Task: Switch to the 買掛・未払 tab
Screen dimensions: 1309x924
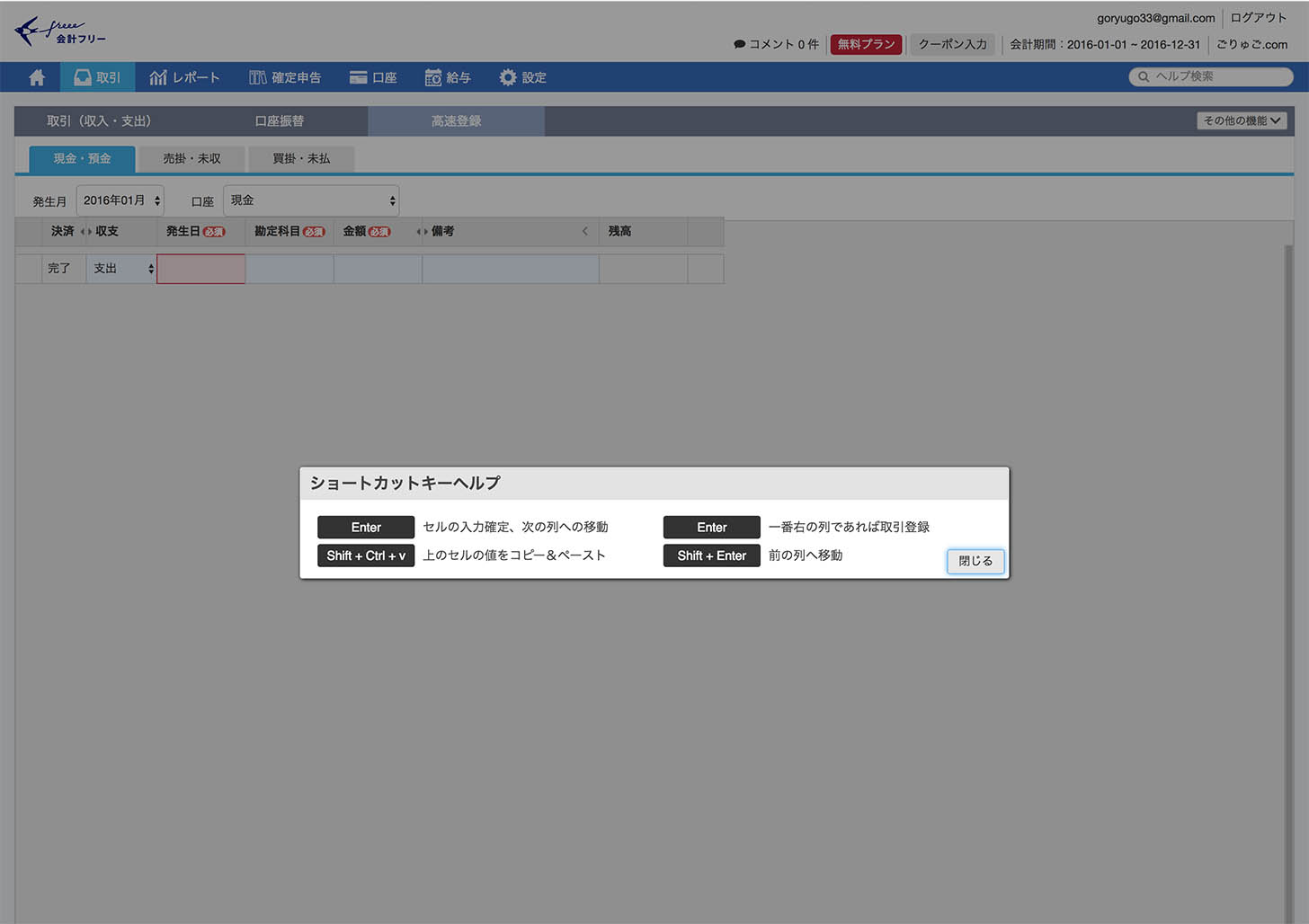Action: (x=301, y=158)
